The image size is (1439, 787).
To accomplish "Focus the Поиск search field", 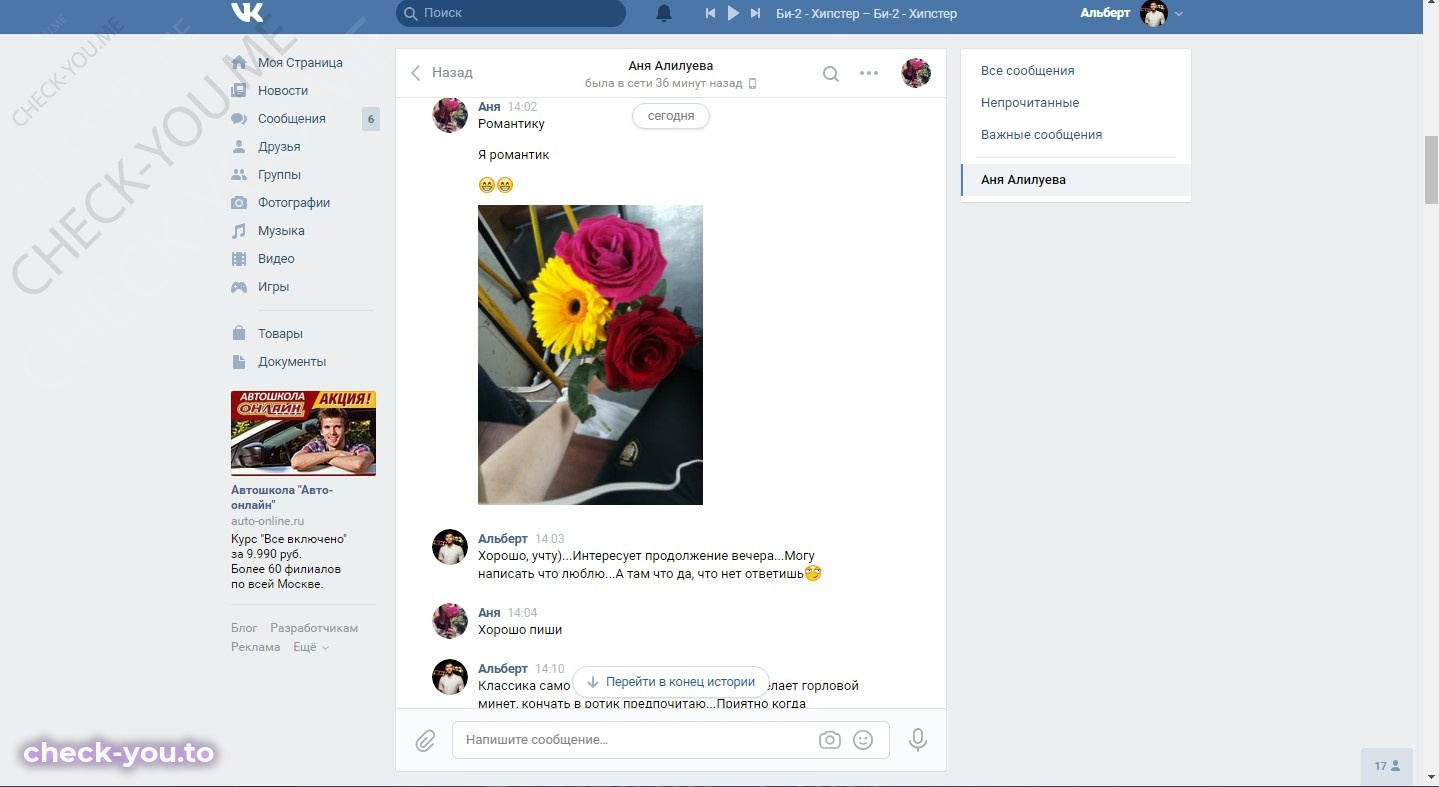I will (511, 13).
